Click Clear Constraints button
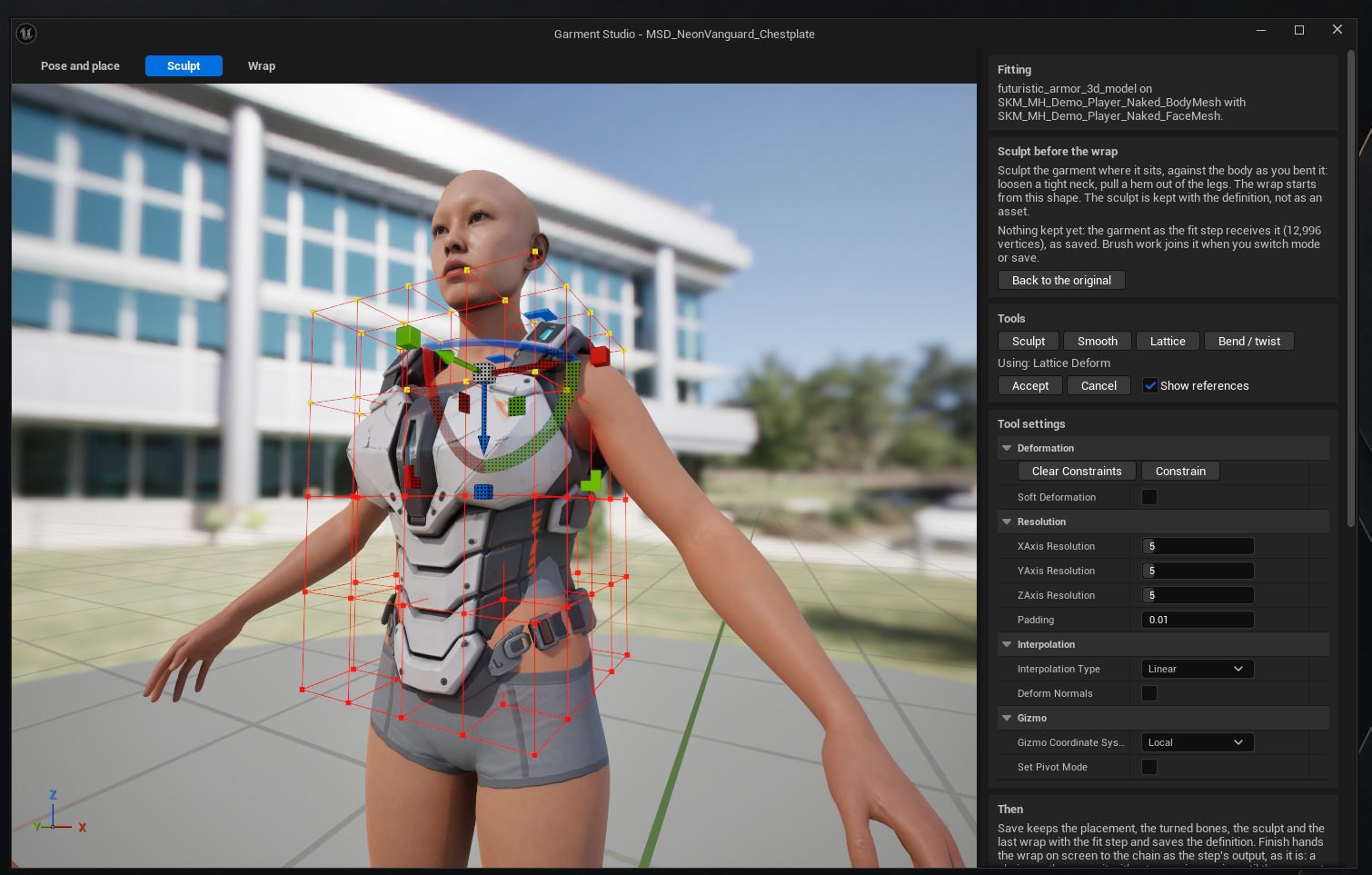Screen dimensions: 1372x875 (1077, 471)
